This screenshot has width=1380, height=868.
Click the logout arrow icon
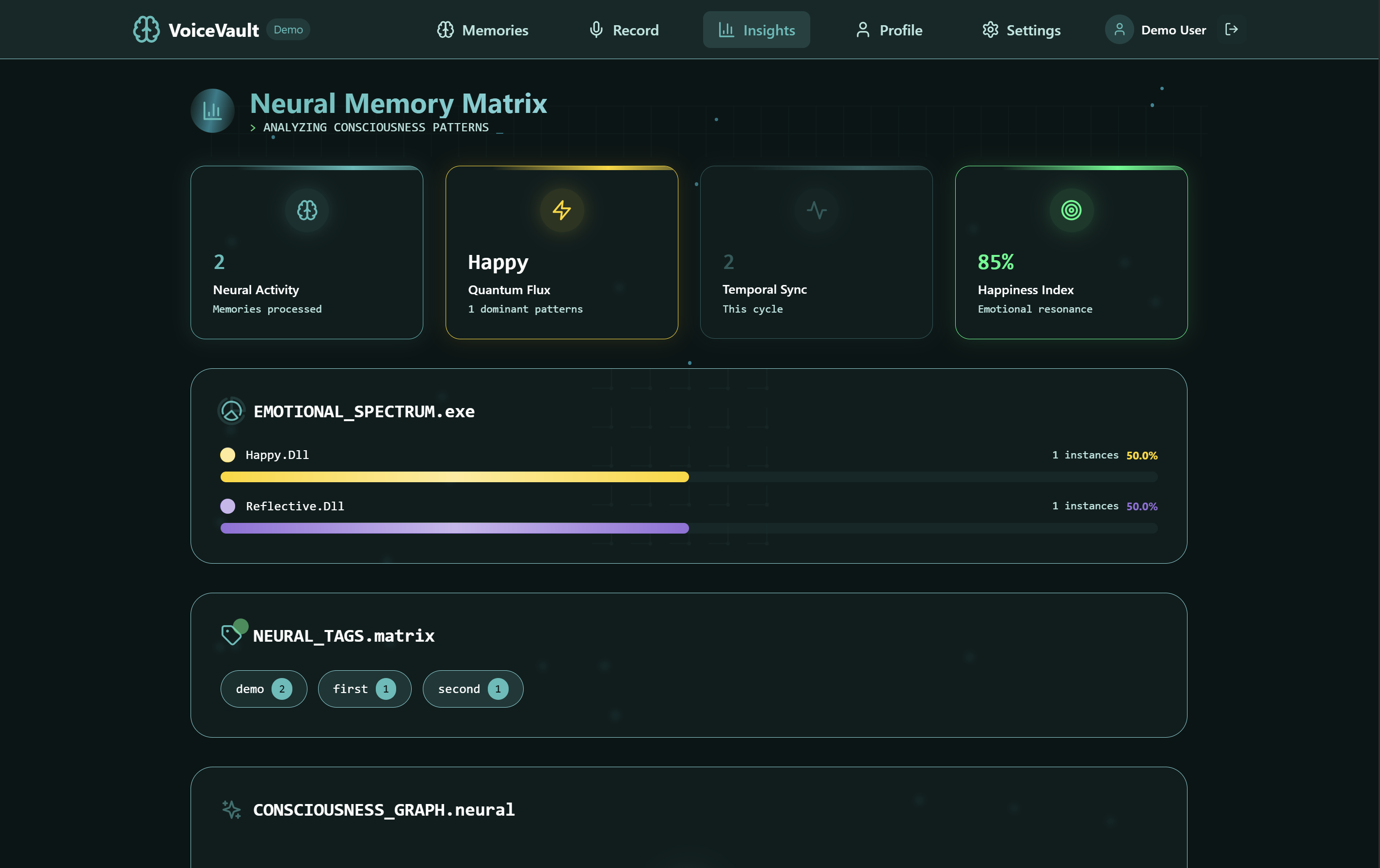tap(1231, 29)
